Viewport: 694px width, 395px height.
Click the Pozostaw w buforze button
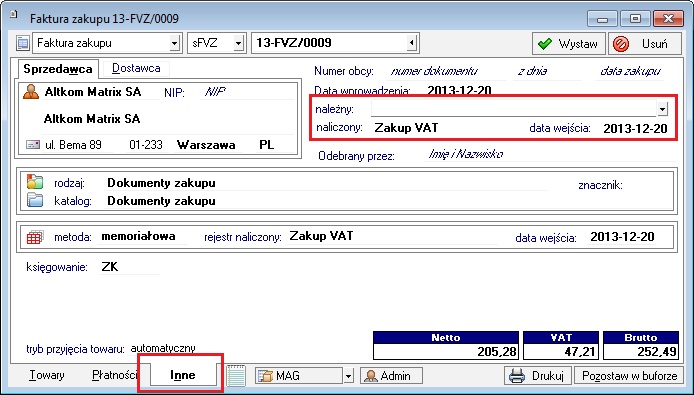[629, 376]
